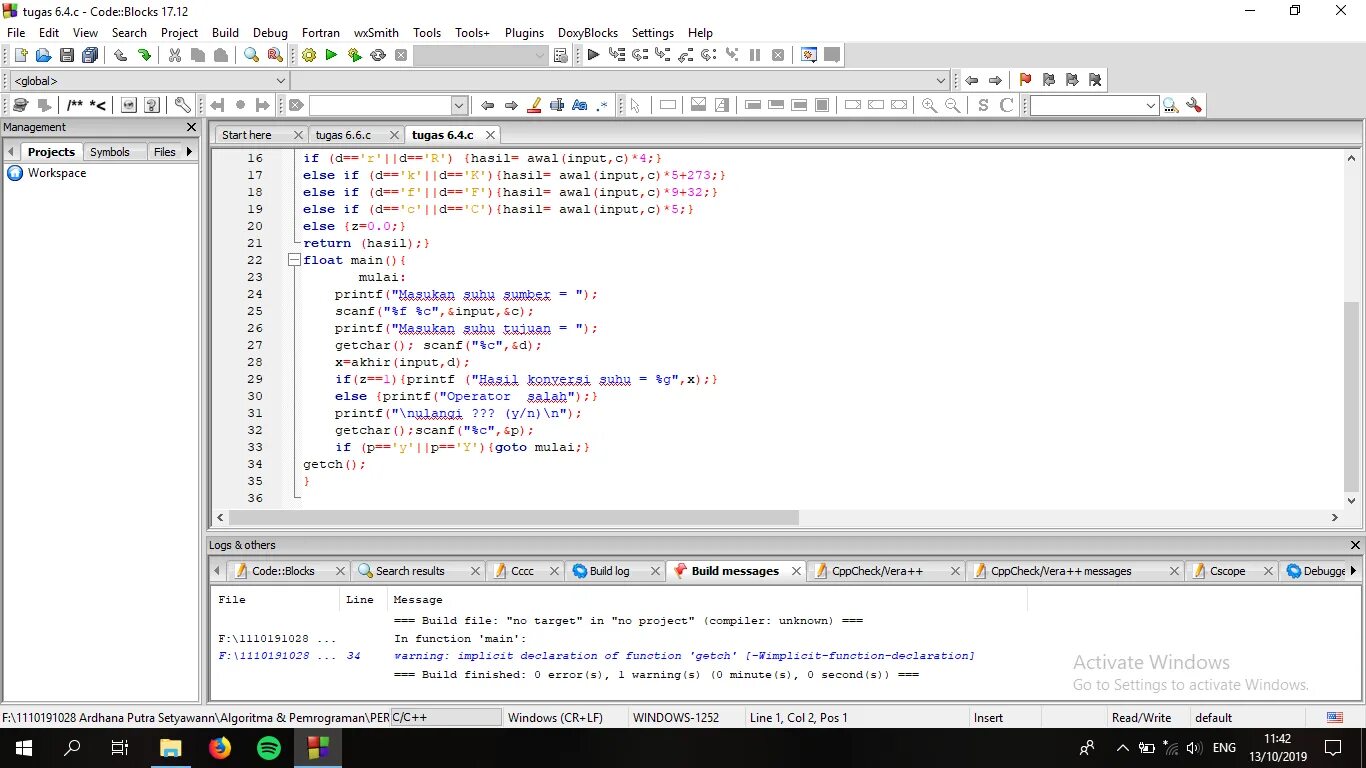
Task: Abort the ongoing compilation
Action: click(401, 55)
